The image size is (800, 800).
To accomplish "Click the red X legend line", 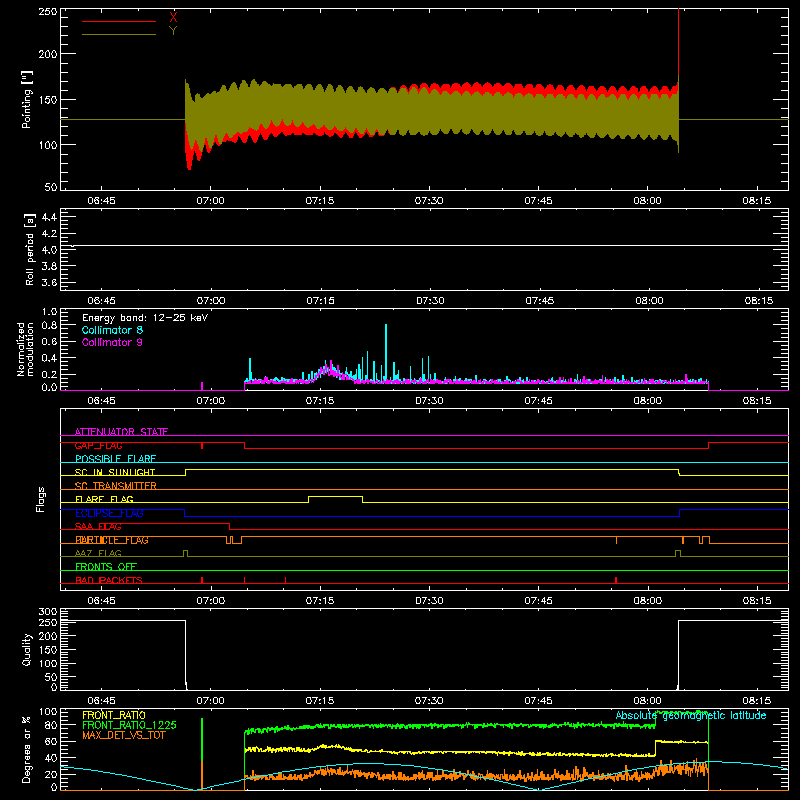I will 119,21.
